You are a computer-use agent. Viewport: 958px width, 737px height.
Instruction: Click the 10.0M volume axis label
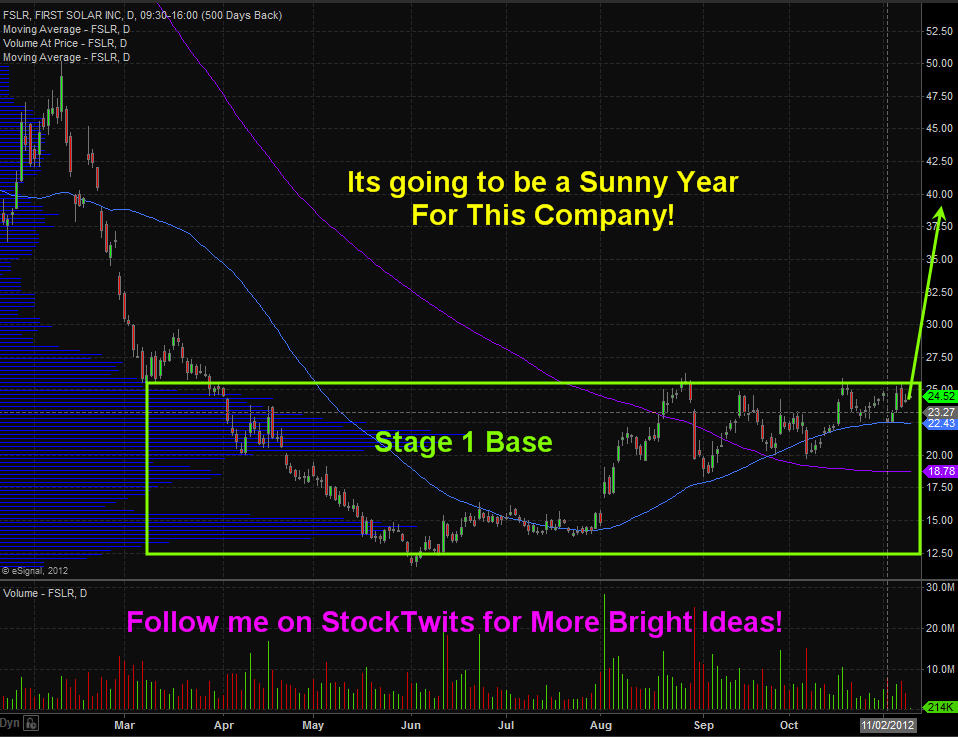(940, 669)
